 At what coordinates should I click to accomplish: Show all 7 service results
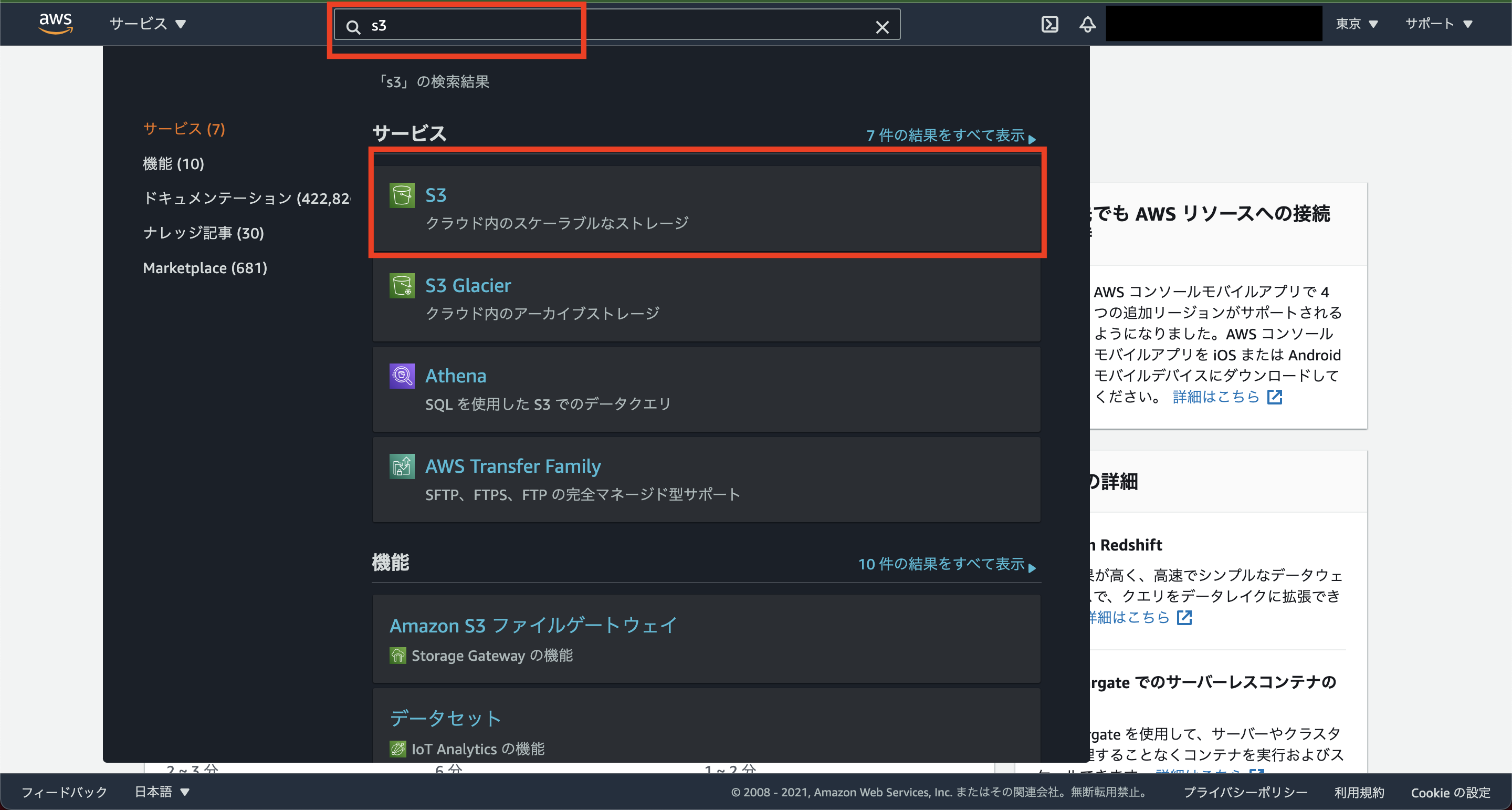pos(946,135)
